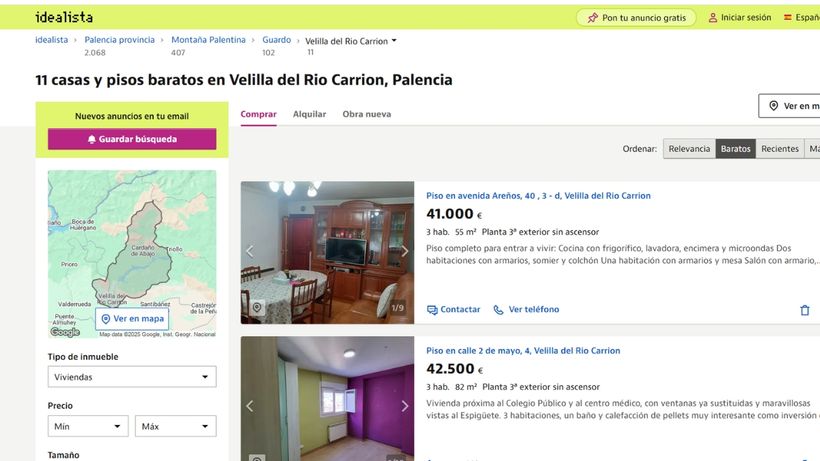Open the maximum price dropdown
Viewport: 820px width, 461px height.
pos(175,426)
